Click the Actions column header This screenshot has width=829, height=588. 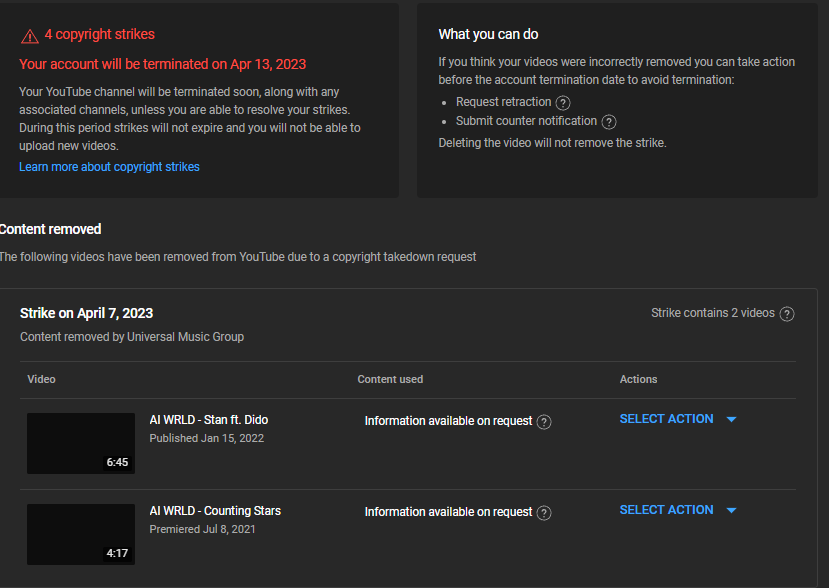pyautogui.click(x=638, y=379)
